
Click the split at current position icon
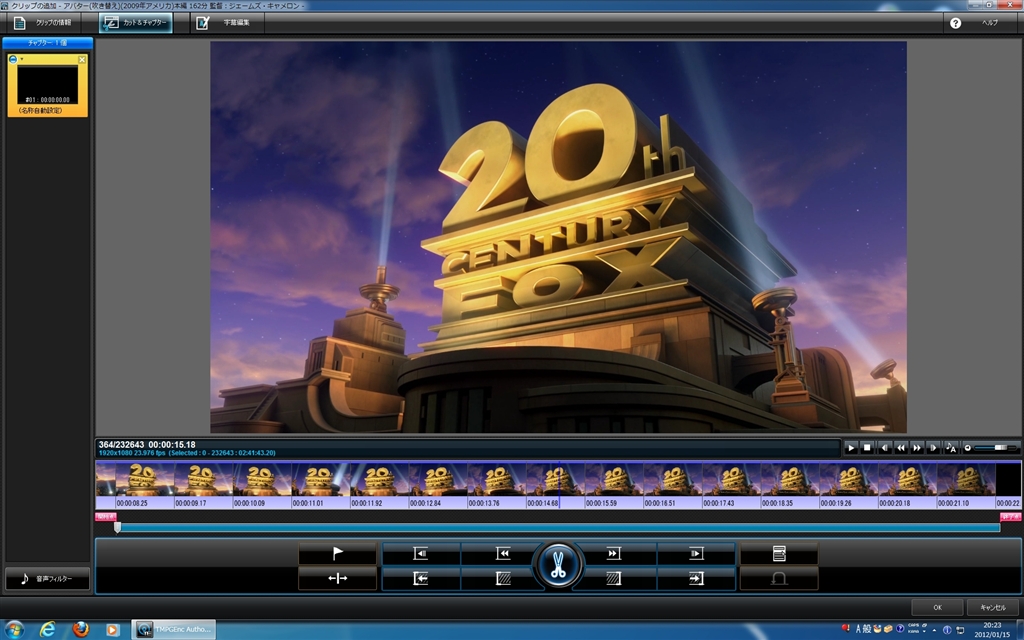[338, 579]
